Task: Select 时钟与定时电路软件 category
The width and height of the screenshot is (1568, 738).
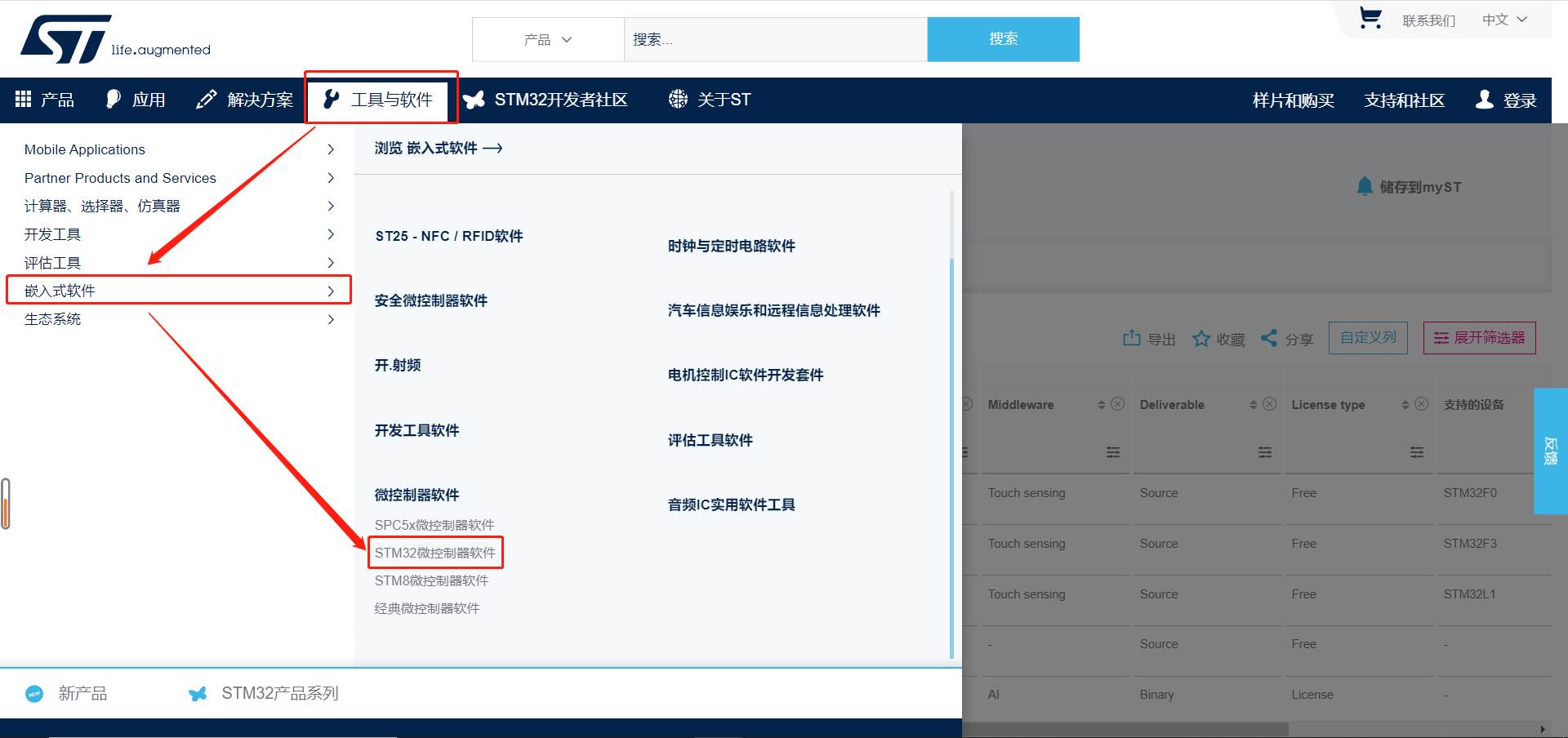Action: click(732, 246)
